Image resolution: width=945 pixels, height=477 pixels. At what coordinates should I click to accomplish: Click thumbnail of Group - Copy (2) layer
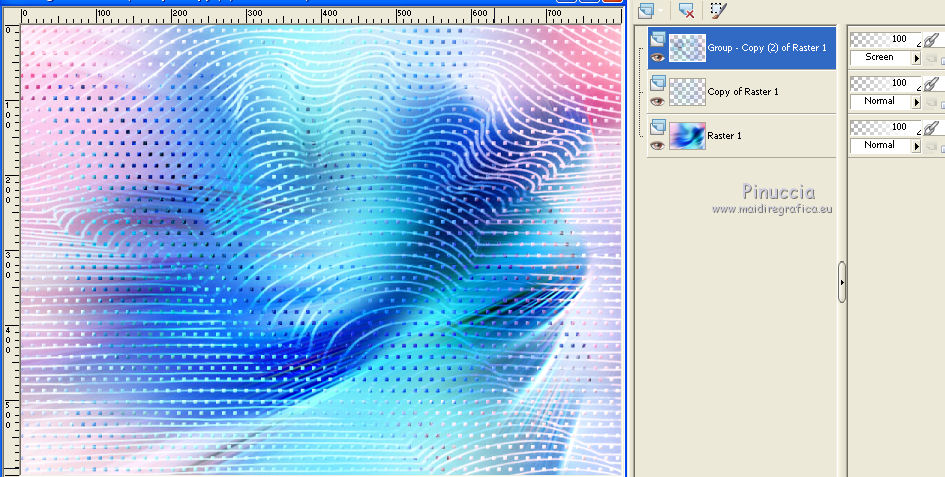[x=688, y=48]
